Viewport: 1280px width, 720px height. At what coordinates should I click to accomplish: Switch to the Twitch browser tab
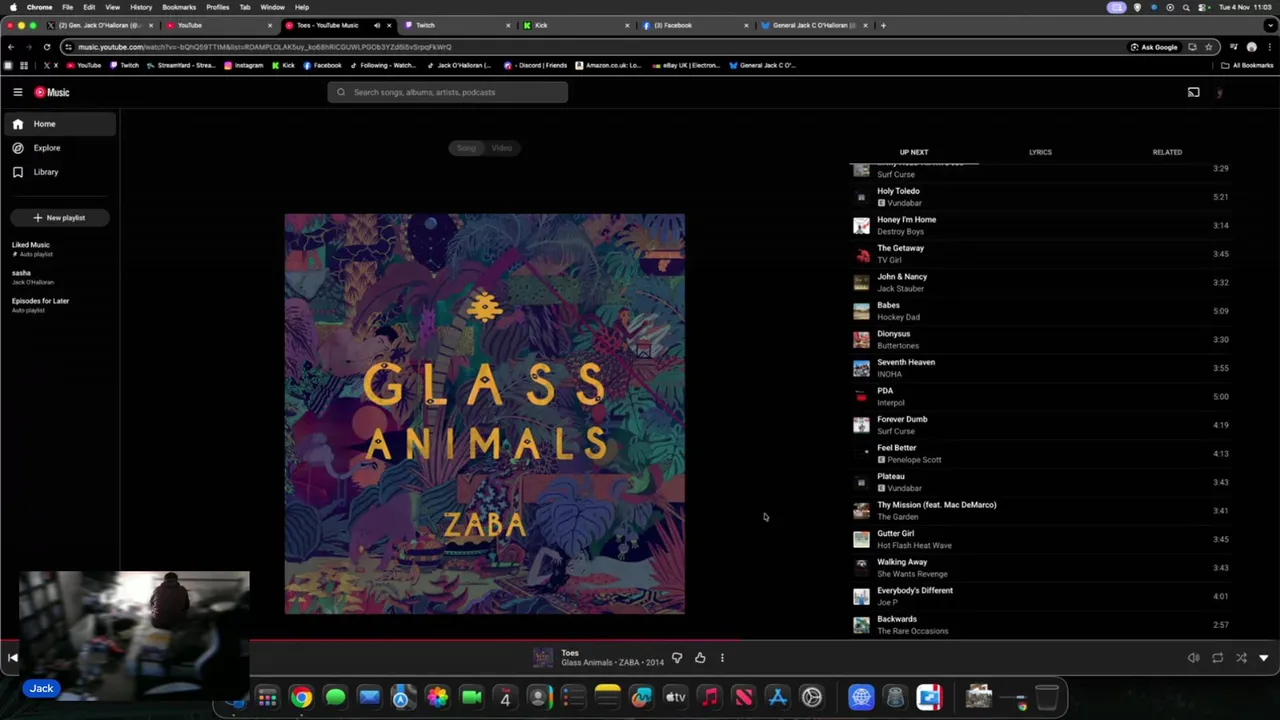point(455,25)
